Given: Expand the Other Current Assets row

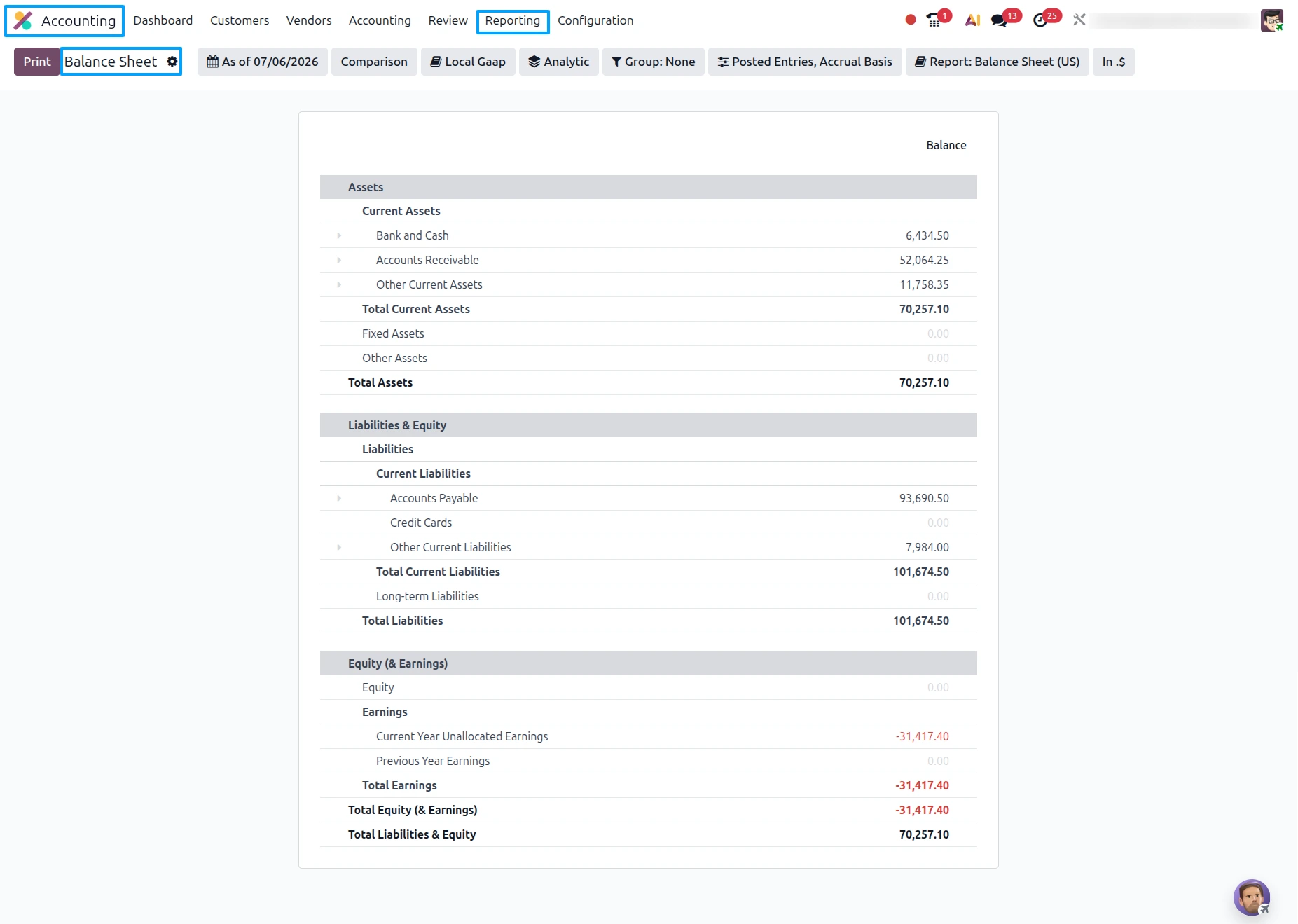Looking at the screenshot, I should coord(339,284).
